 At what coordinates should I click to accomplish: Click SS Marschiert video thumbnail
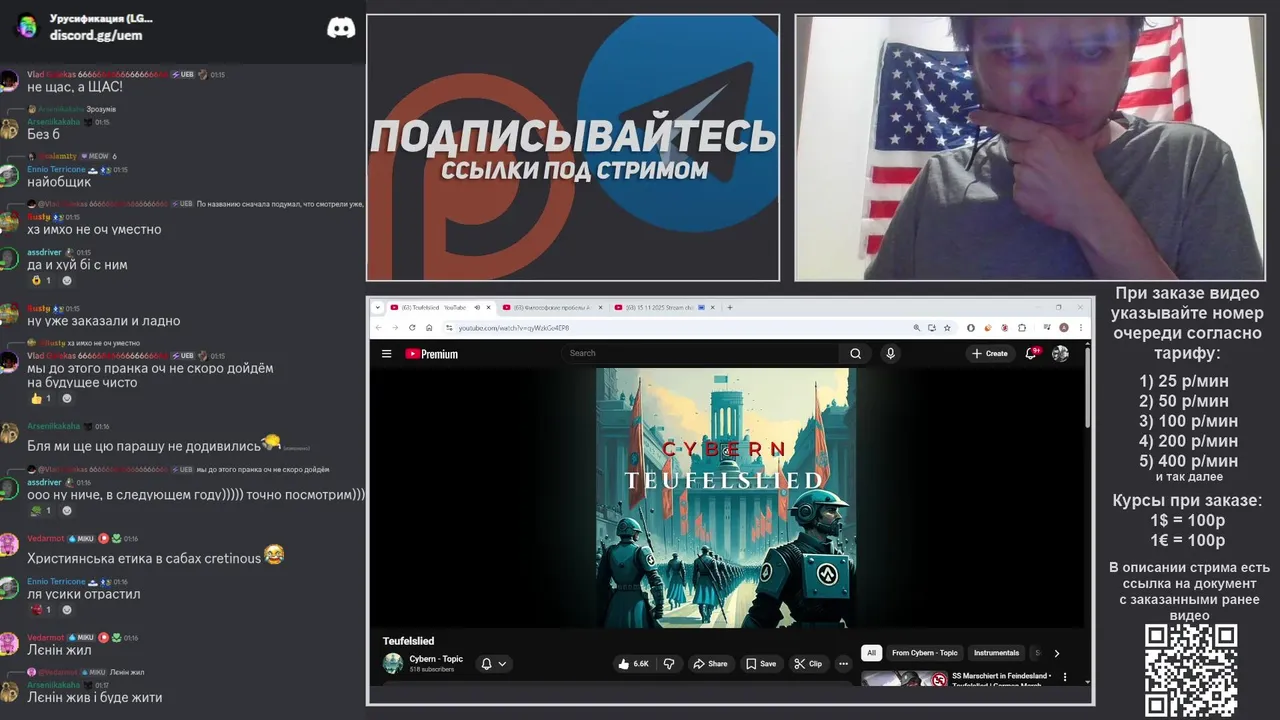[904, 678]
